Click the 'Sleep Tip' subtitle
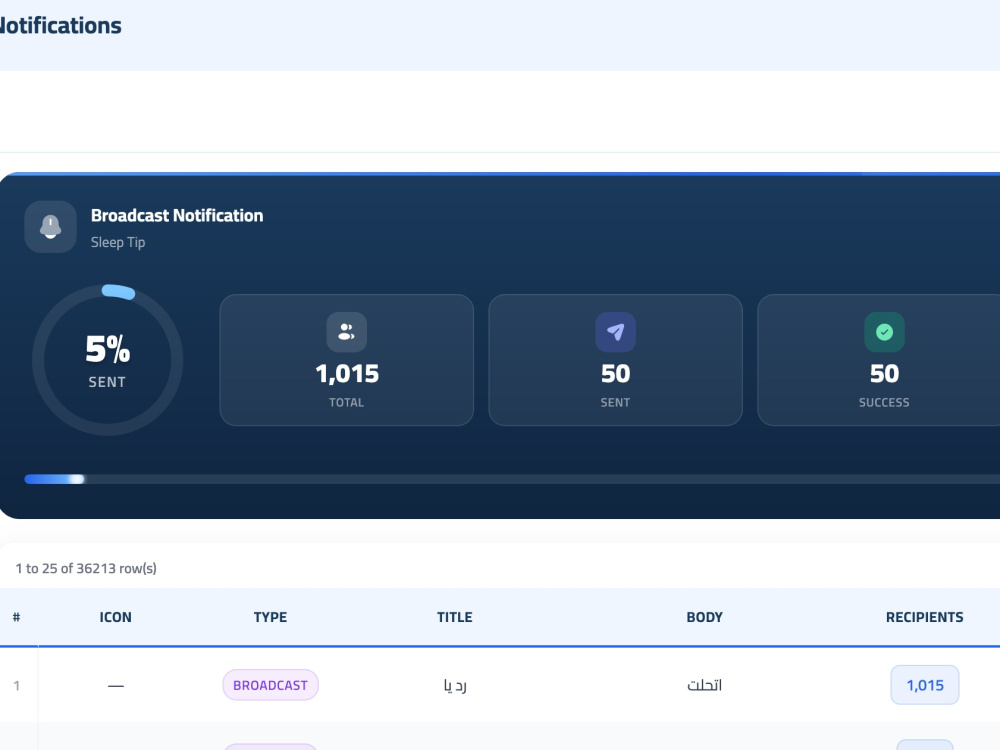The image size is (1000, 750). (x=118, y=242)
